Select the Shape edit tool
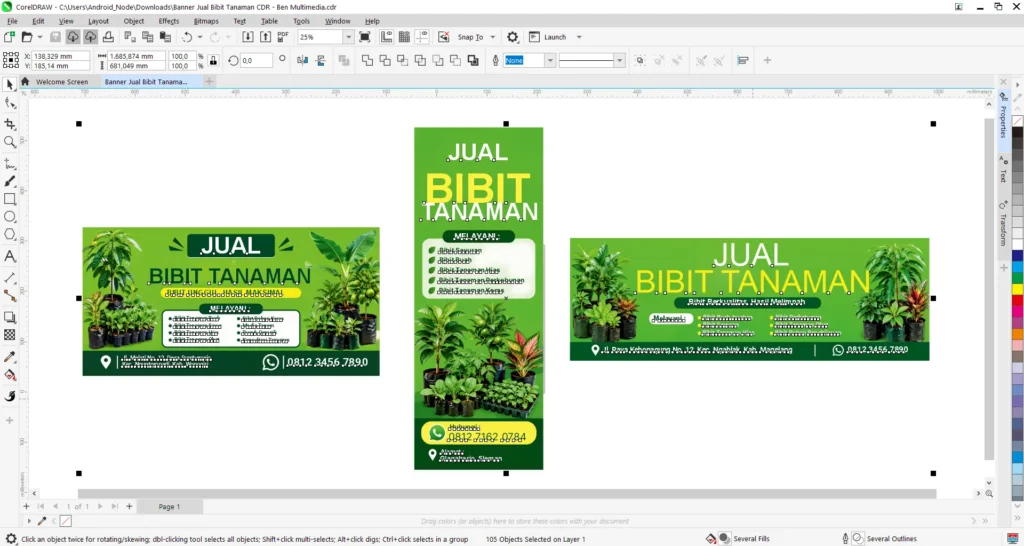Screen dimensions: 1024x546 point(10,103)
